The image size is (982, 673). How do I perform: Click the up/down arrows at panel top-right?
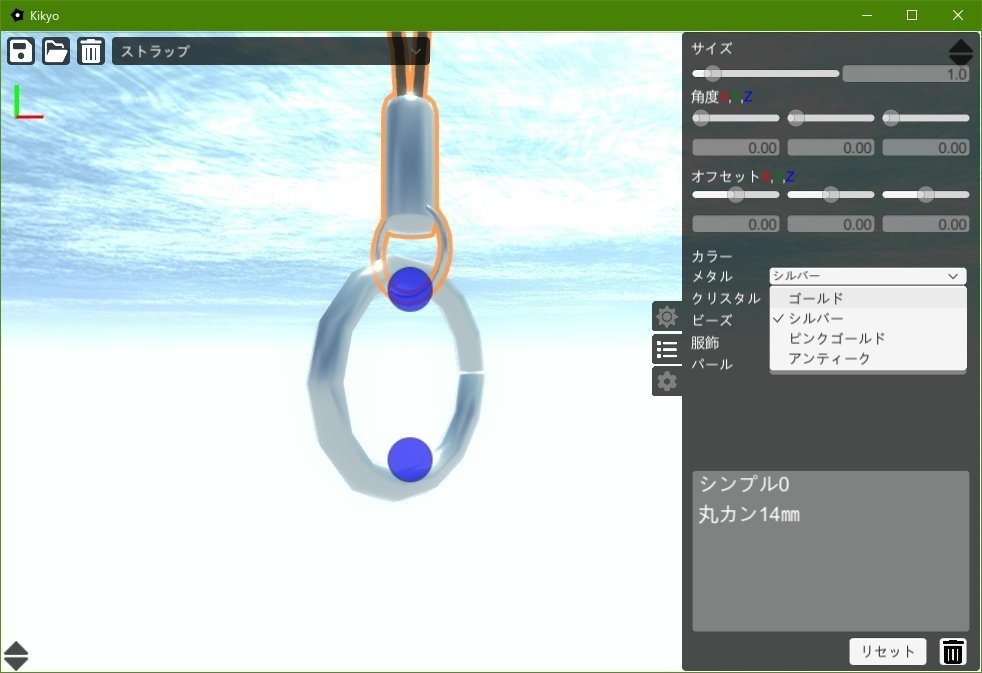click(960, 52)
